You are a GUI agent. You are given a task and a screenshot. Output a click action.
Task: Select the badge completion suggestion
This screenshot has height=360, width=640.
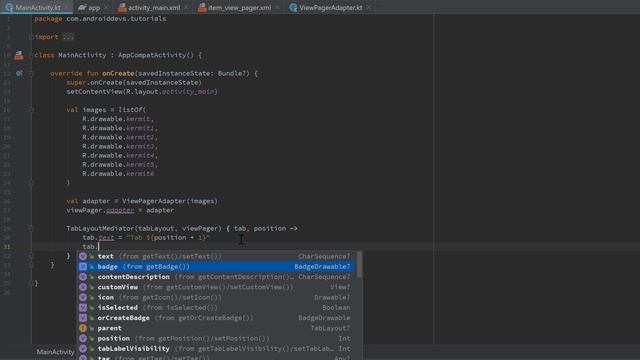216,267
